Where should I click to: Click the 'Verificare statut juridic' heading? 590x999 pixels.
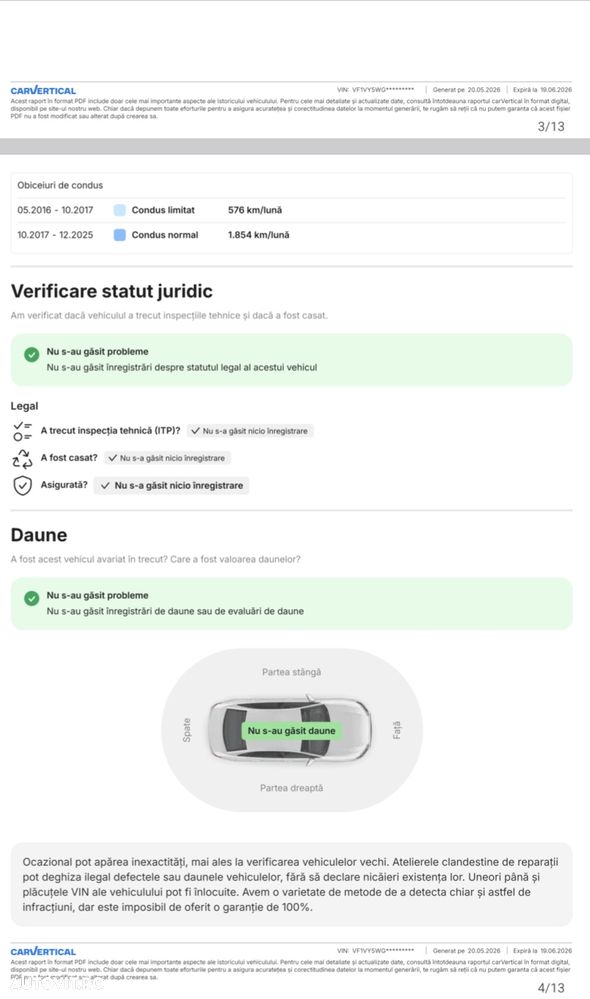pos(112,291)
